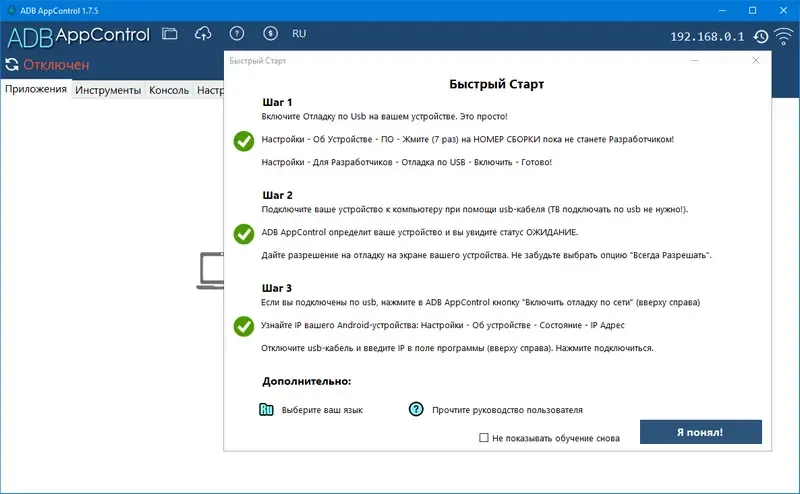Click the cloud upload icon in header
The image size is (800, 494).
tap(203, 34)
